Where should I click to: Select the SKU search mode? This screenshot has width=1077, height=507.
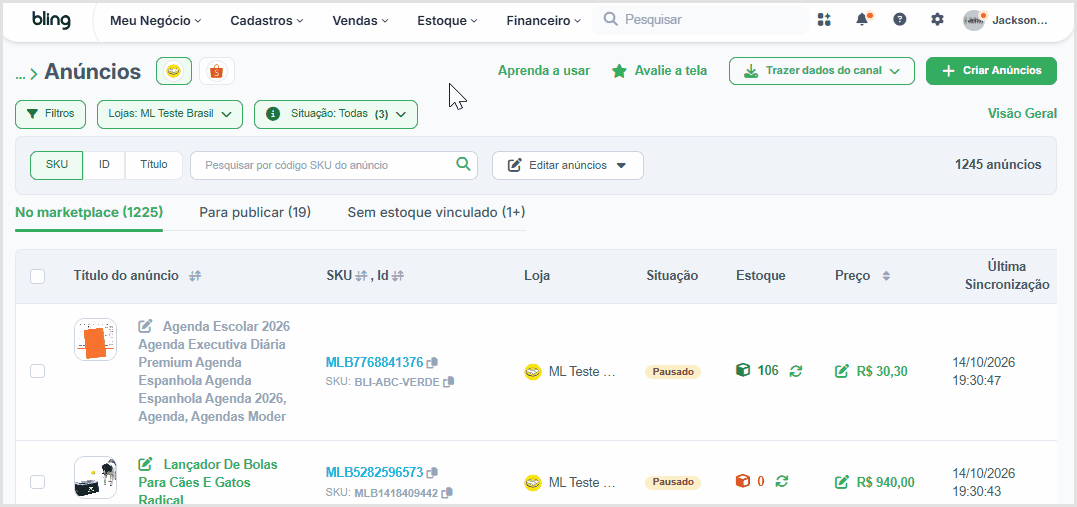point(56,165)
